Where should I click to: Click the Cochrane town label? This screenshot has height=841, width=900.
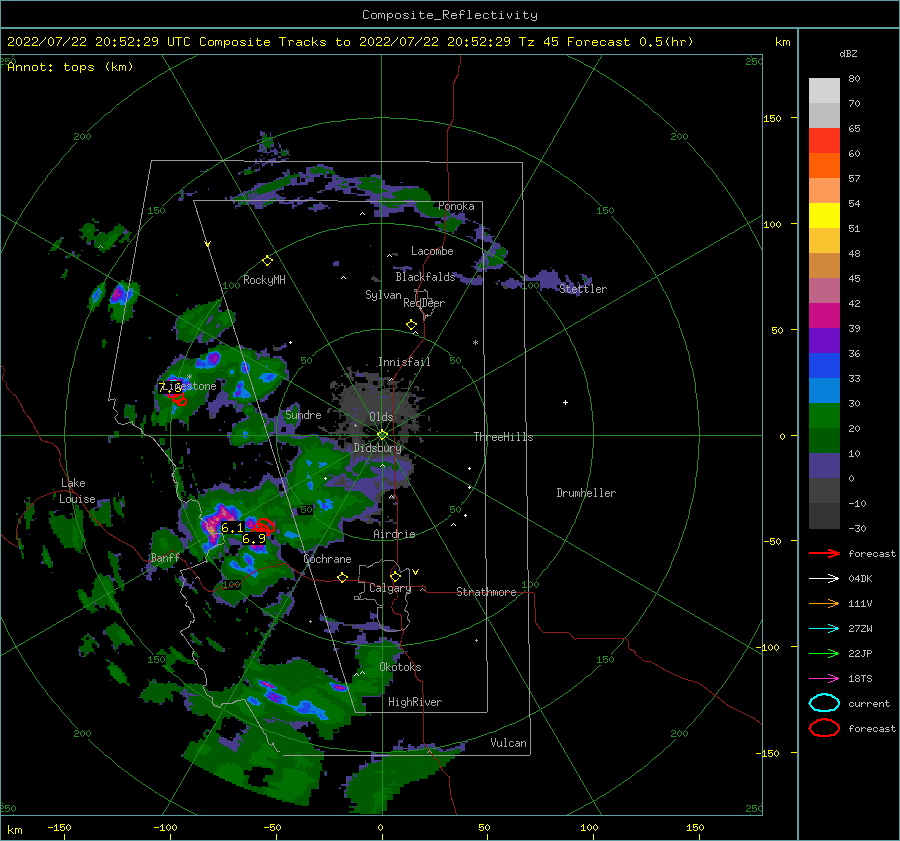[327, 559]
